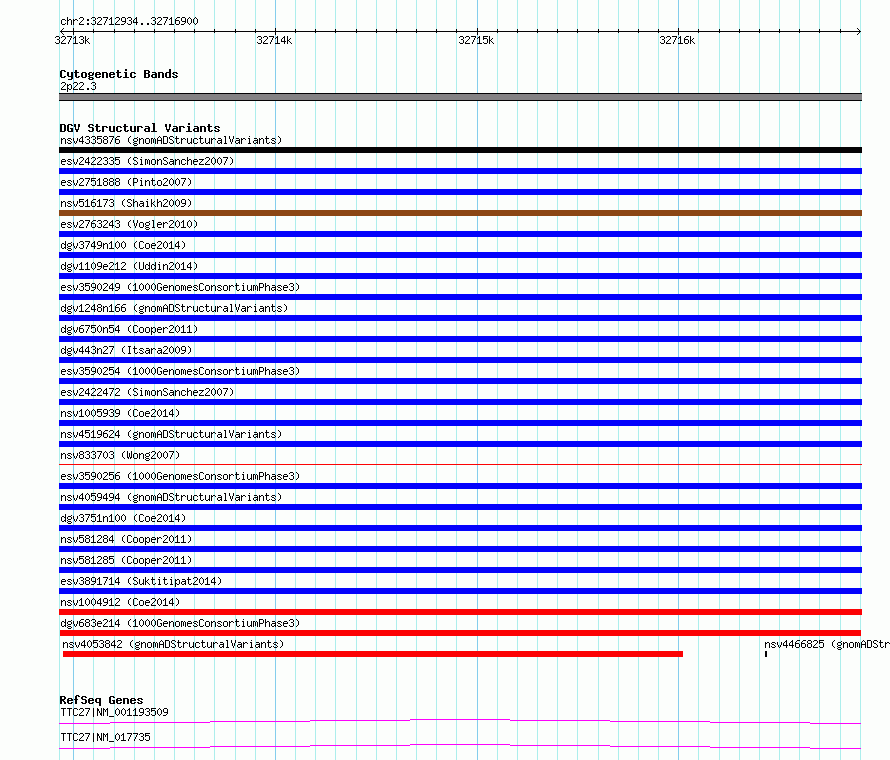
Task: Click the chr2:32712934..32716900 region label
Action: [129, 21]
